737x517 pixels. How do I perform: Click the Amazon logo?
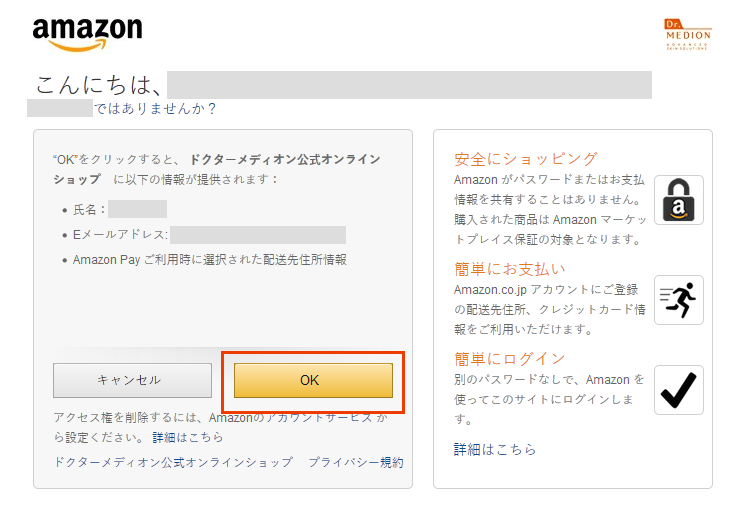[87, 33]
